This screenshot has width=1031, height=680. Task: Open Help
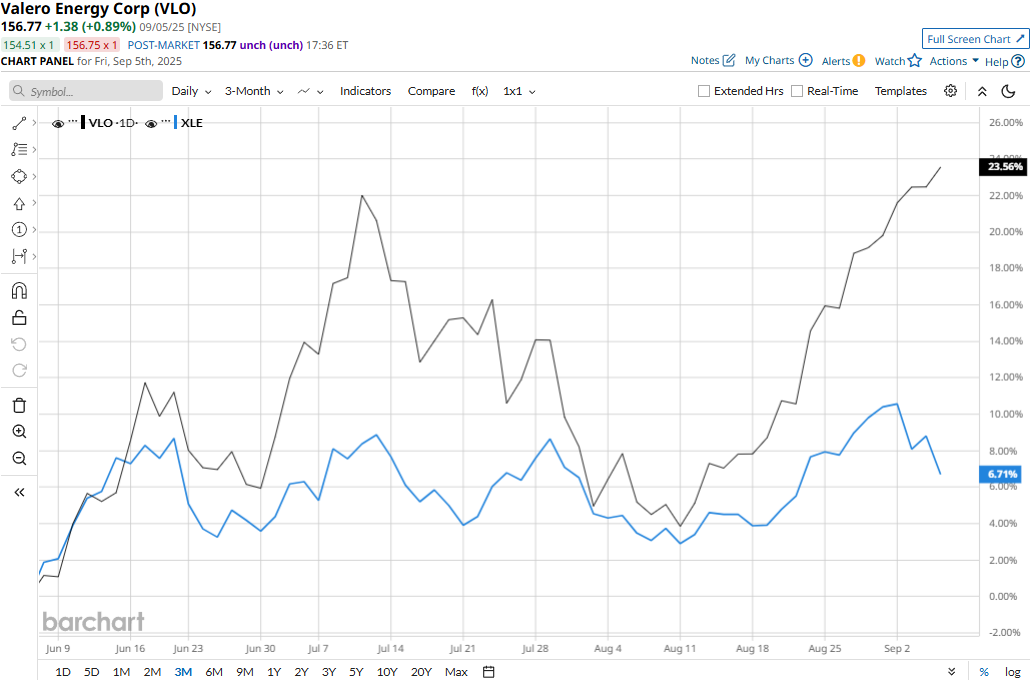[x=1005, y=61]
